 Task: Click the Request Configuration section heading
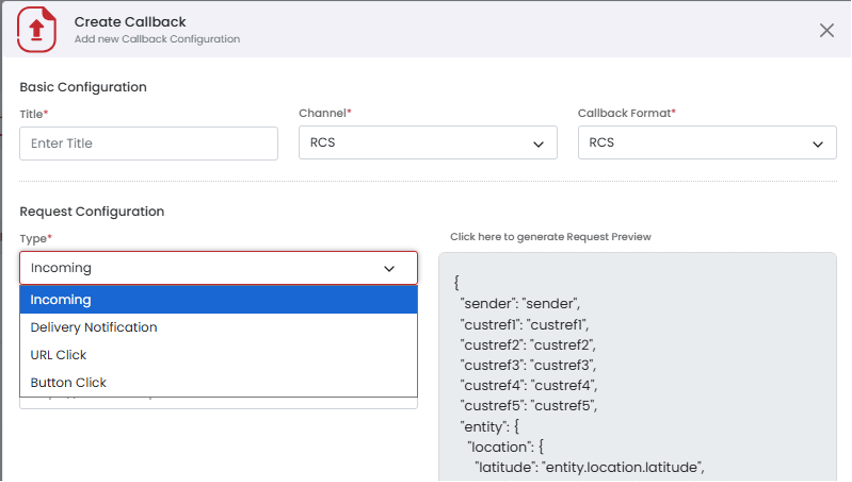click(92, 211)
